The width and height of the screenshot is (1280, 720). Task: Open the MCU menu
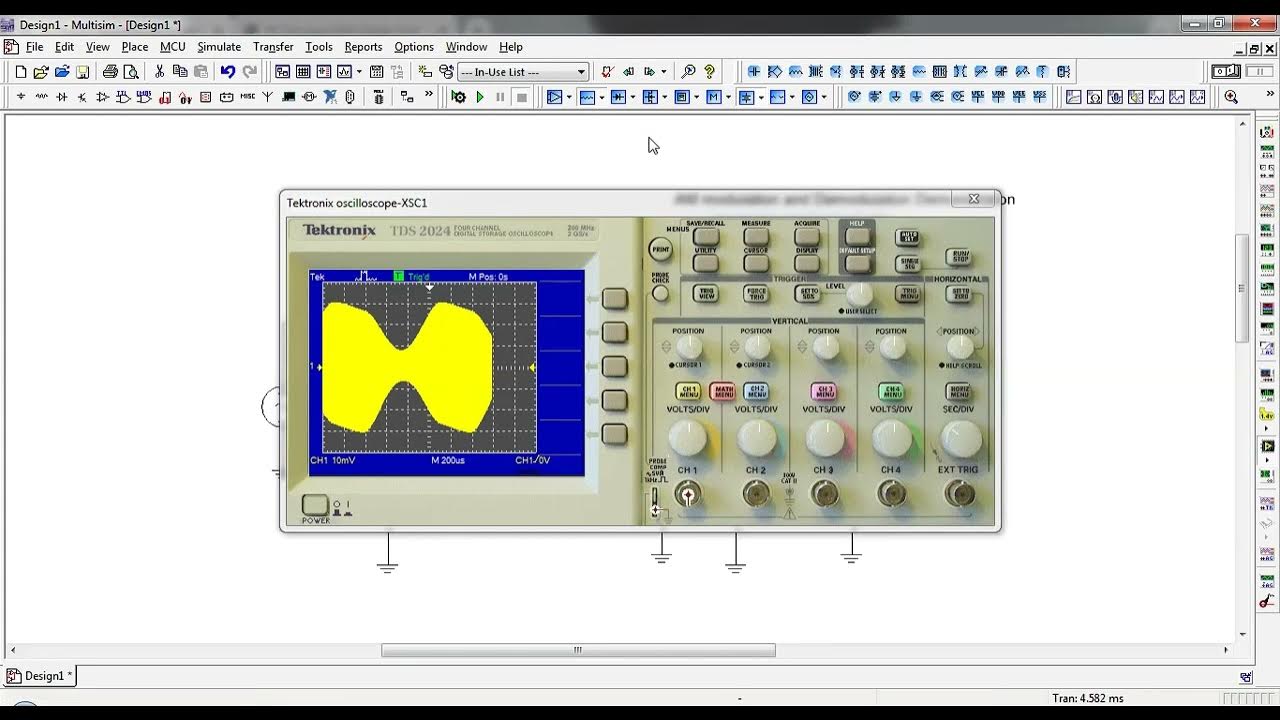tap(173, 47)
